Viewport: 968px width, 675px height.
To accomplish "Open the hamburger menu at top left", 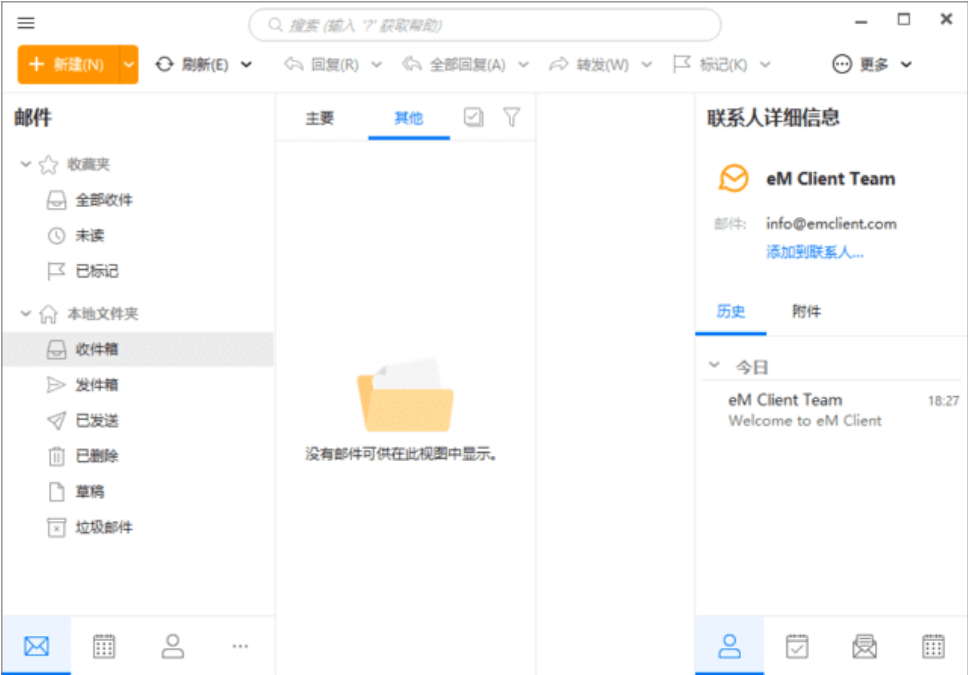I will pos(25,20).
